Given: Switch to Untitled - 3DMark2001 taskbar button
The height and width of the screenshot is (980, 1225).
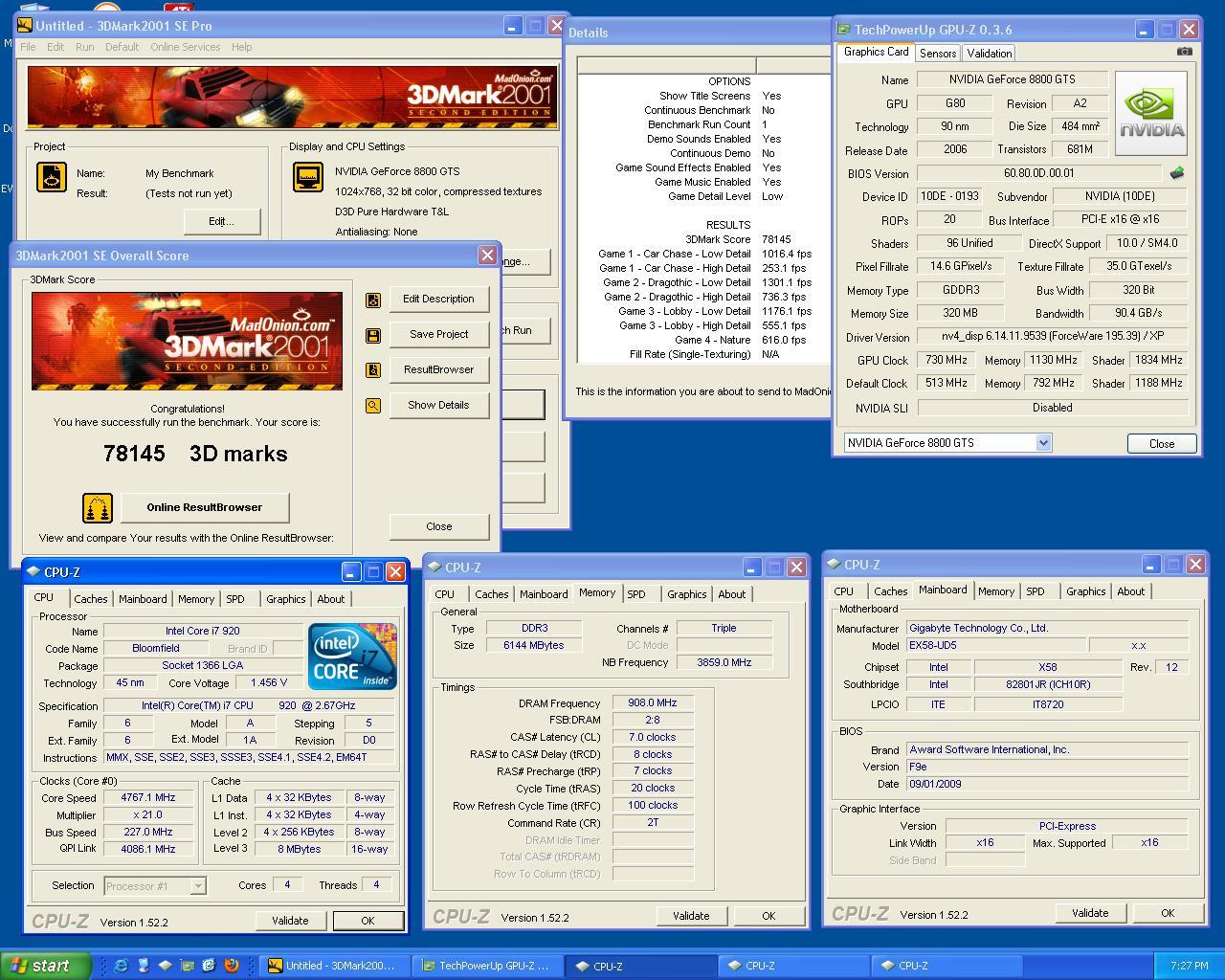Looking at the screenshot, I should pyautogui.click(x=336, y=966).
